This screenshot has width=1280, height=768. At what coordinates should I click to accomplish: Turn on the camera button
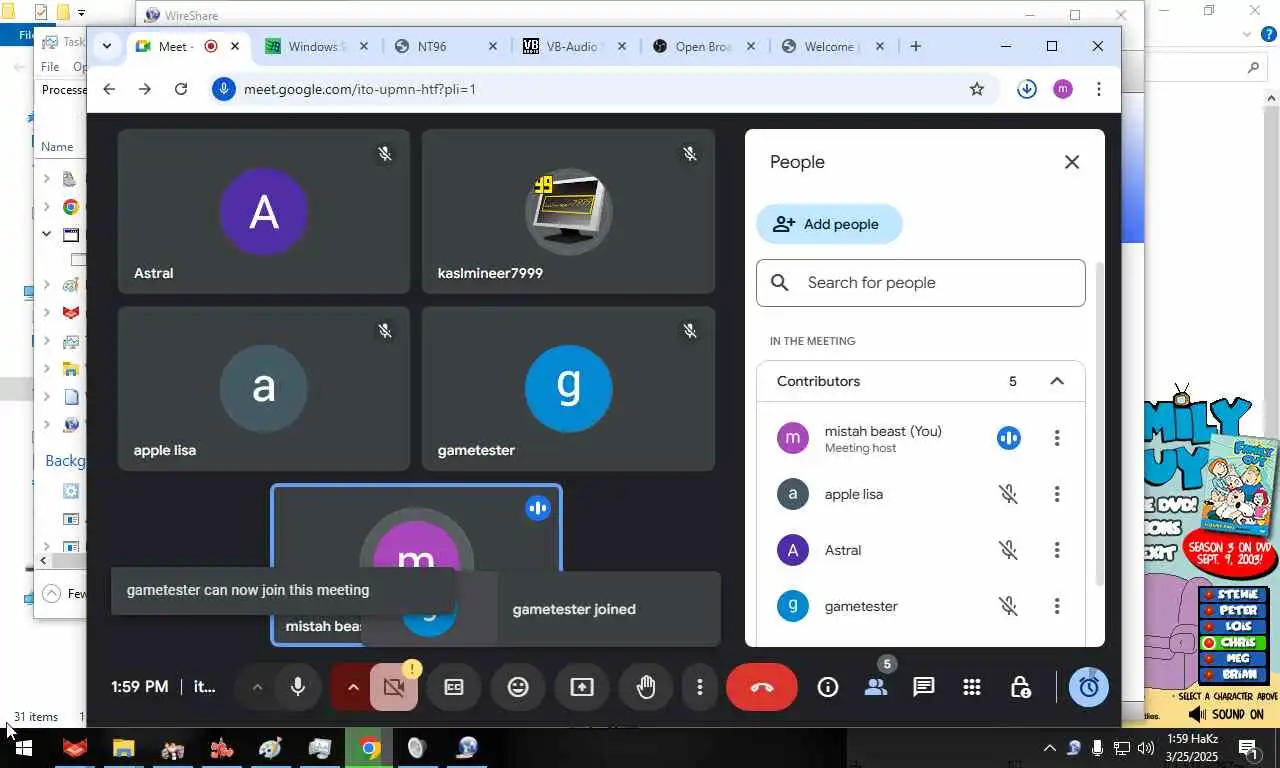coord(394,687)
